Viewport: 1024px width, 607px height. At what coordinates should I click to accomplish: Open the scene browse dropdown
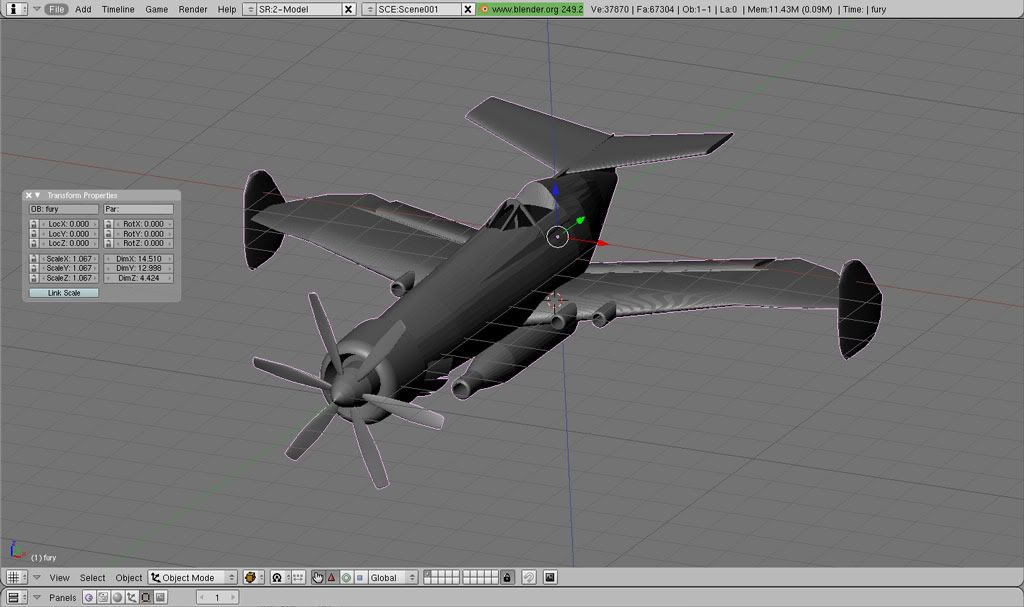click(x=369, y=9)
